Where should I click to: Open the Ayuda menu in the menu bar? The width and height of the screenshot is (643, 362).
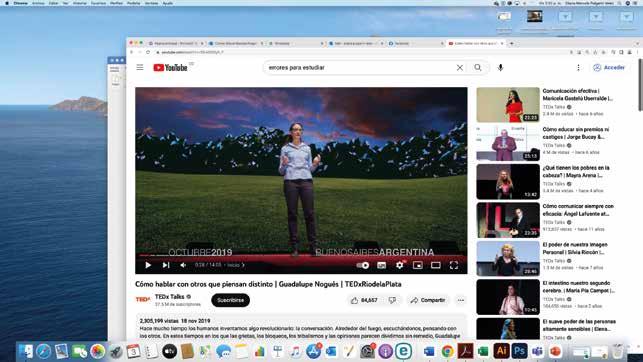coord(168,3)
